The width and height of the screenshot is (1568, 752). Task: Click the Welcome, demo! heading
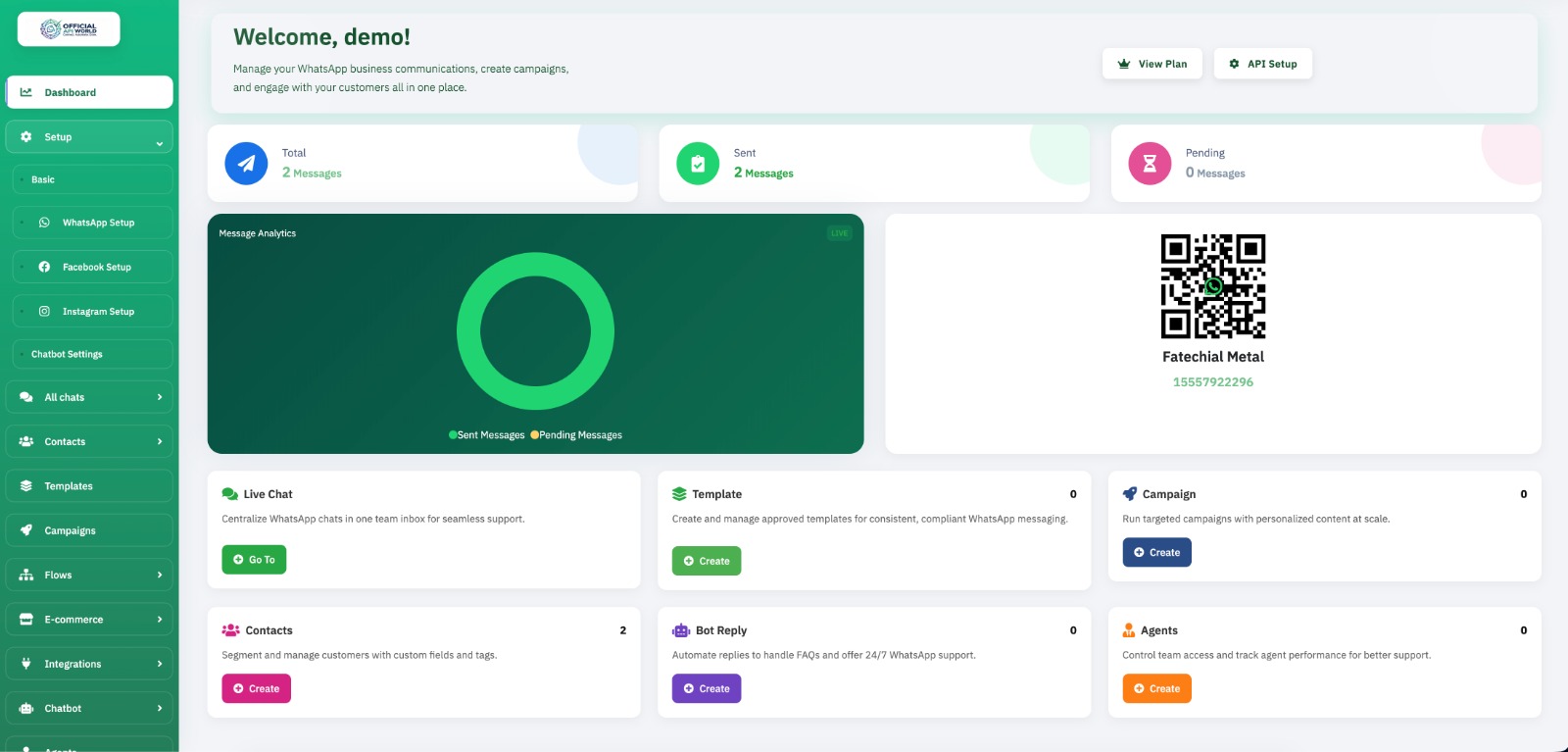click(321, 37)
